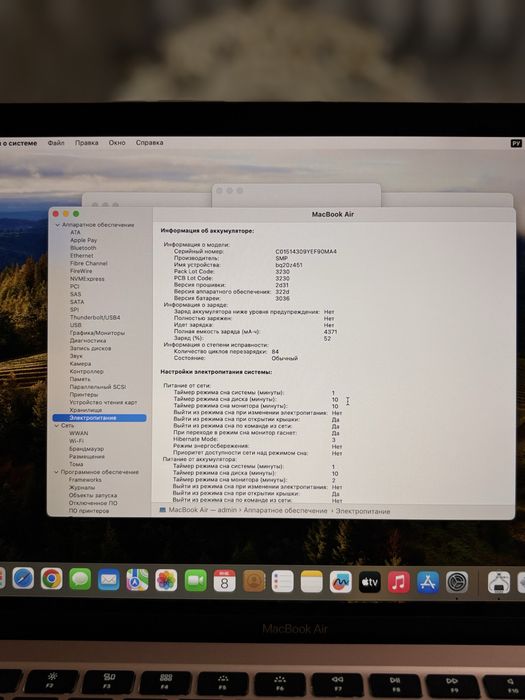Collapse the Программное обеспечение section
This screenshot has width=525, height=700.
56,472
